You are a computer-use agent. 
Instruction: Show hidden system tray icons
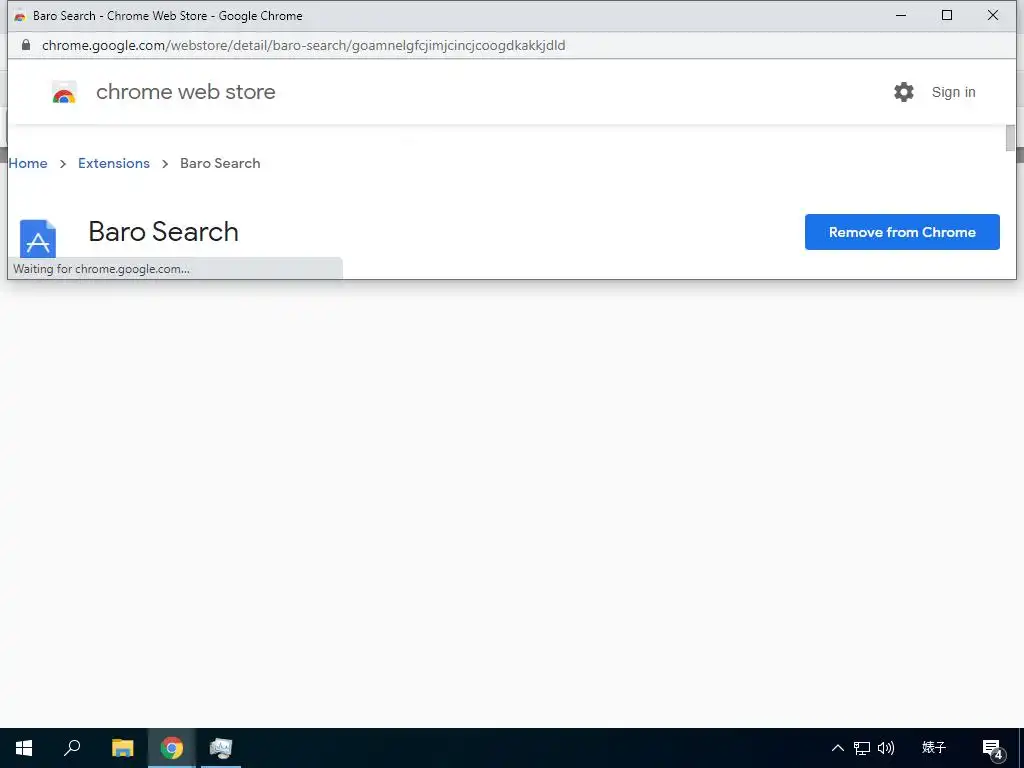point(837,748)
